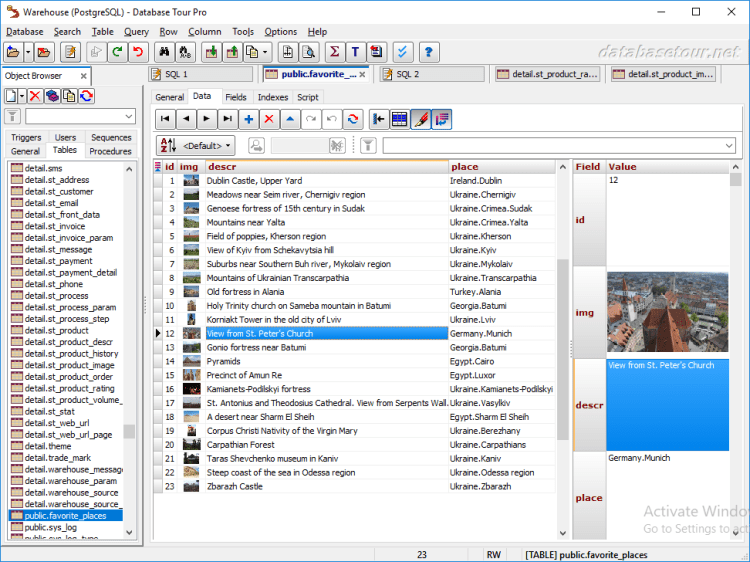The width and height of the screenshot is (750, 562).
Task: Click the blue question mark Help icon
Action: tap(429, 52)
